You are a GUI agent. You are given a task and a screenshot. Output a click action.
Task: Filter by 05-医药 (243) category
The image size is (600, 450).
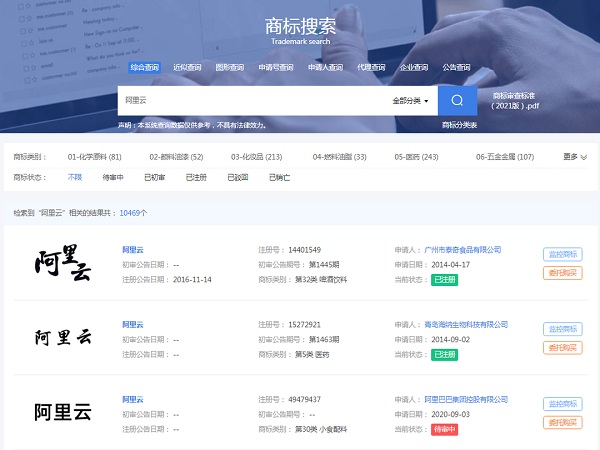click(x=416, y=157)
